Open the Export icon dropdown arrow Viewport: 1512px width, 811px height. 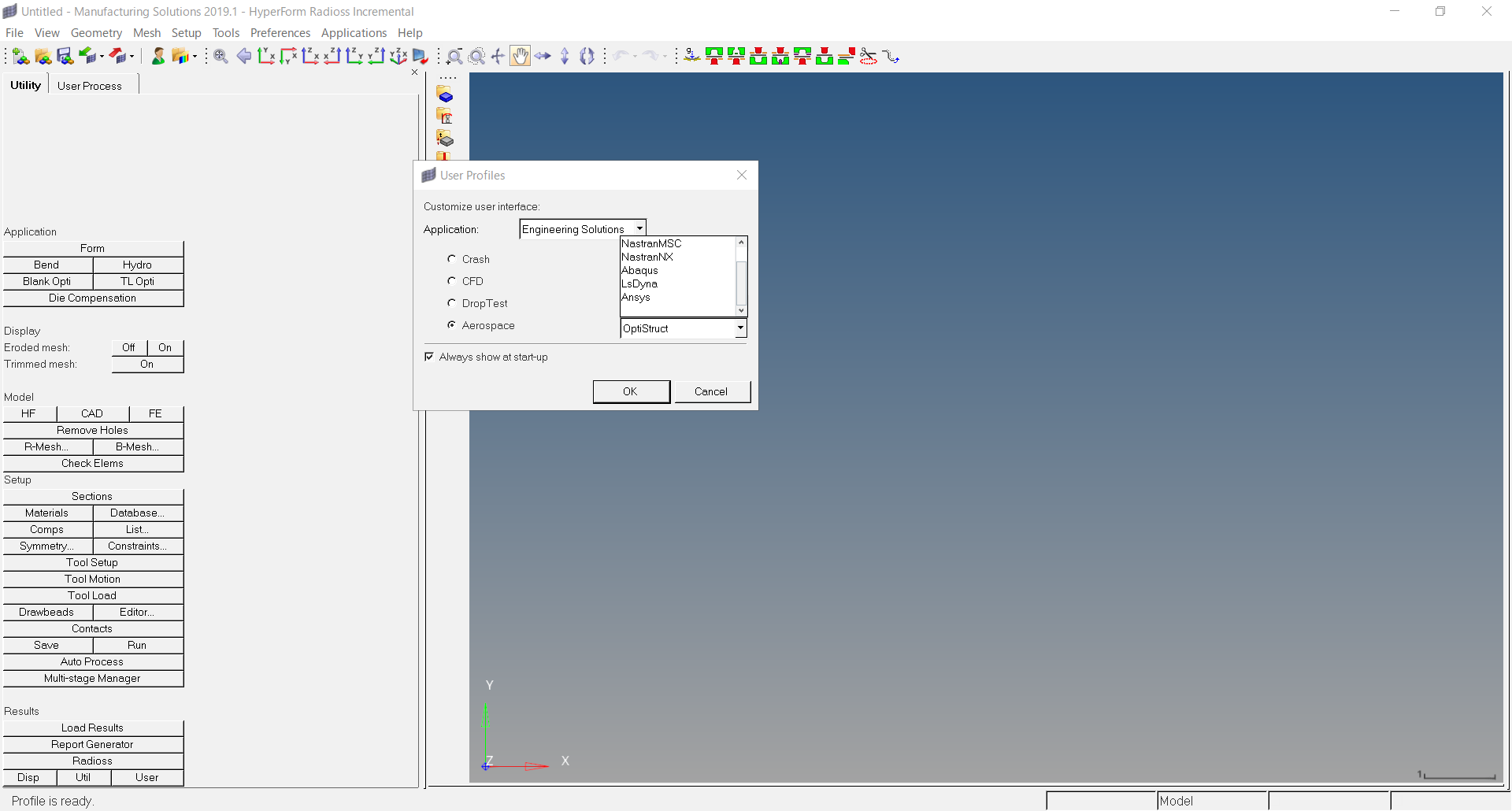tap(132, 56)
